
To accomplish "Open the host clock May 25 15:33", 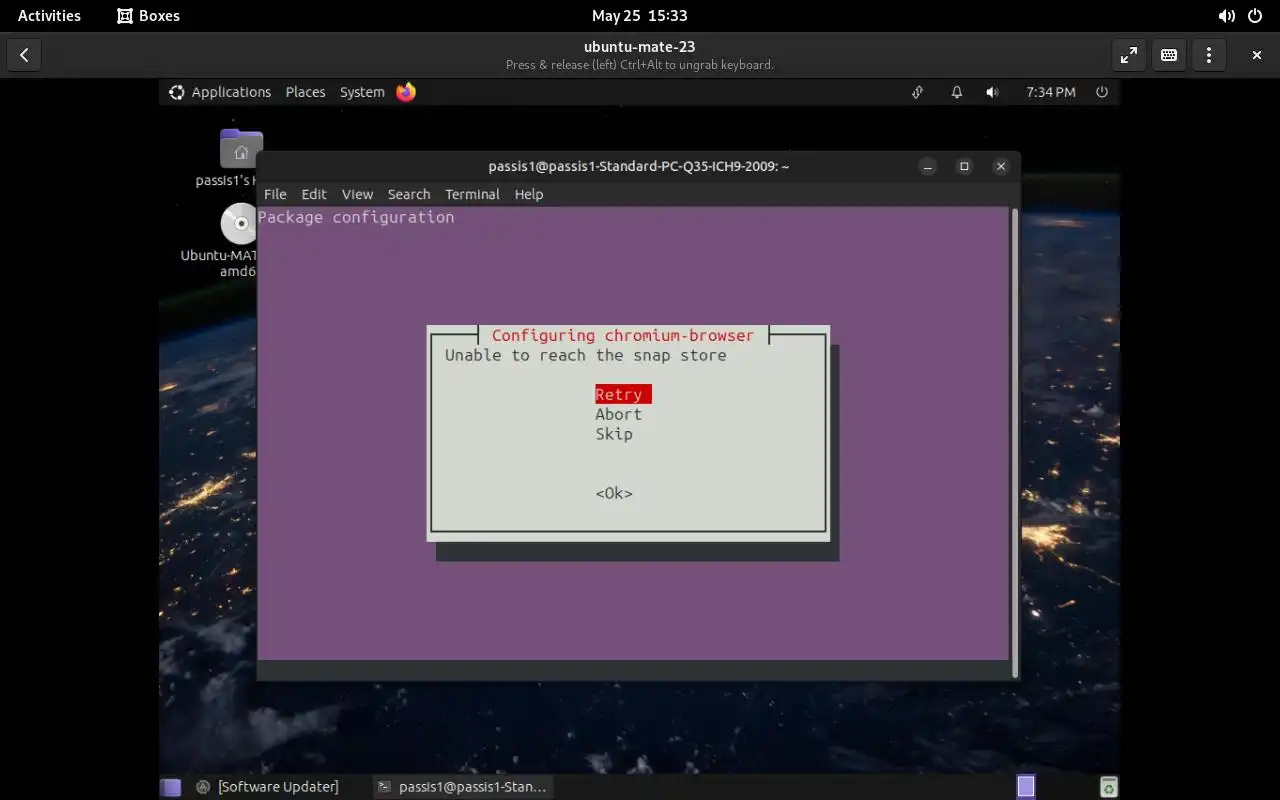I will (x=640, y=16).
